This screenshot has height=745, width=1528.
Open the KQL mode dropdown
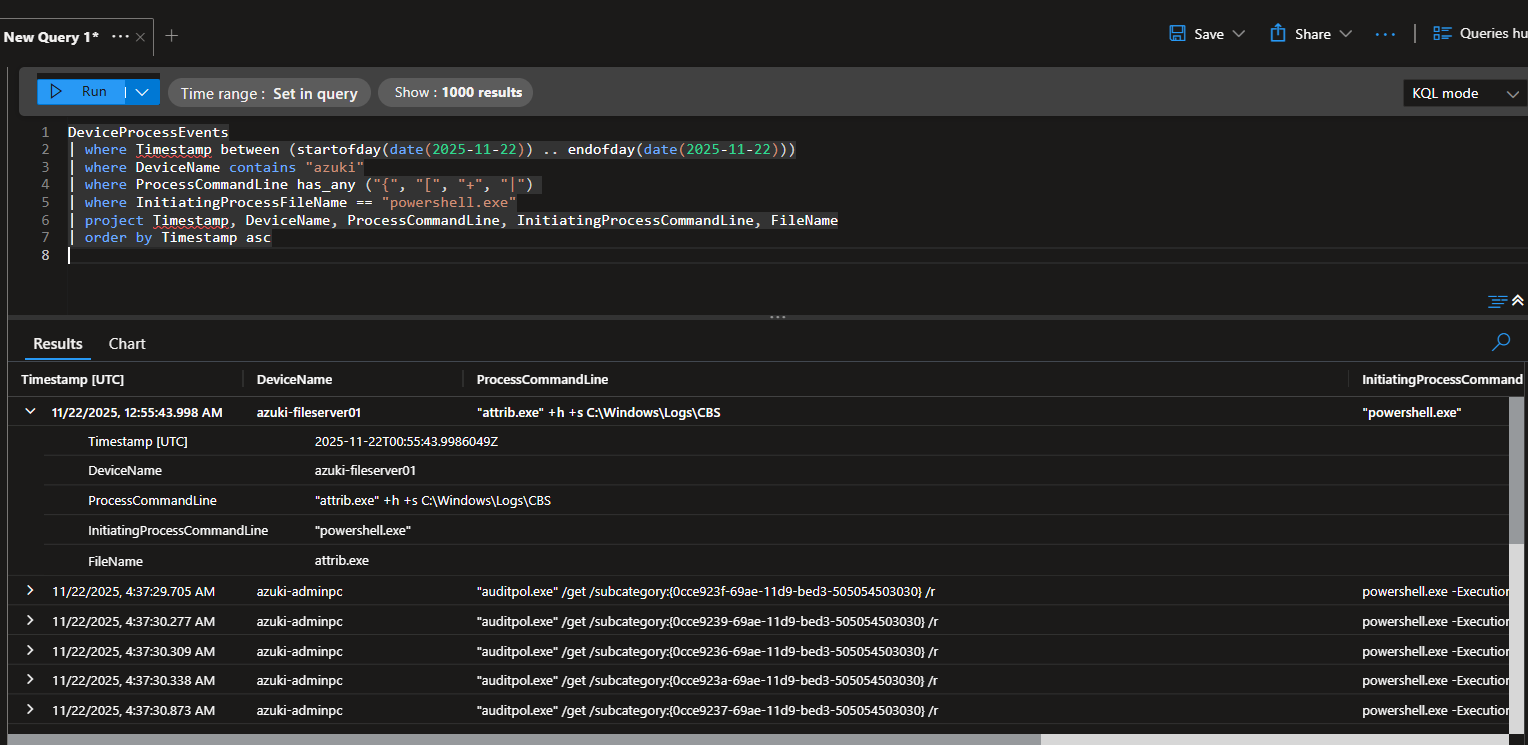tap(1465, 93)
